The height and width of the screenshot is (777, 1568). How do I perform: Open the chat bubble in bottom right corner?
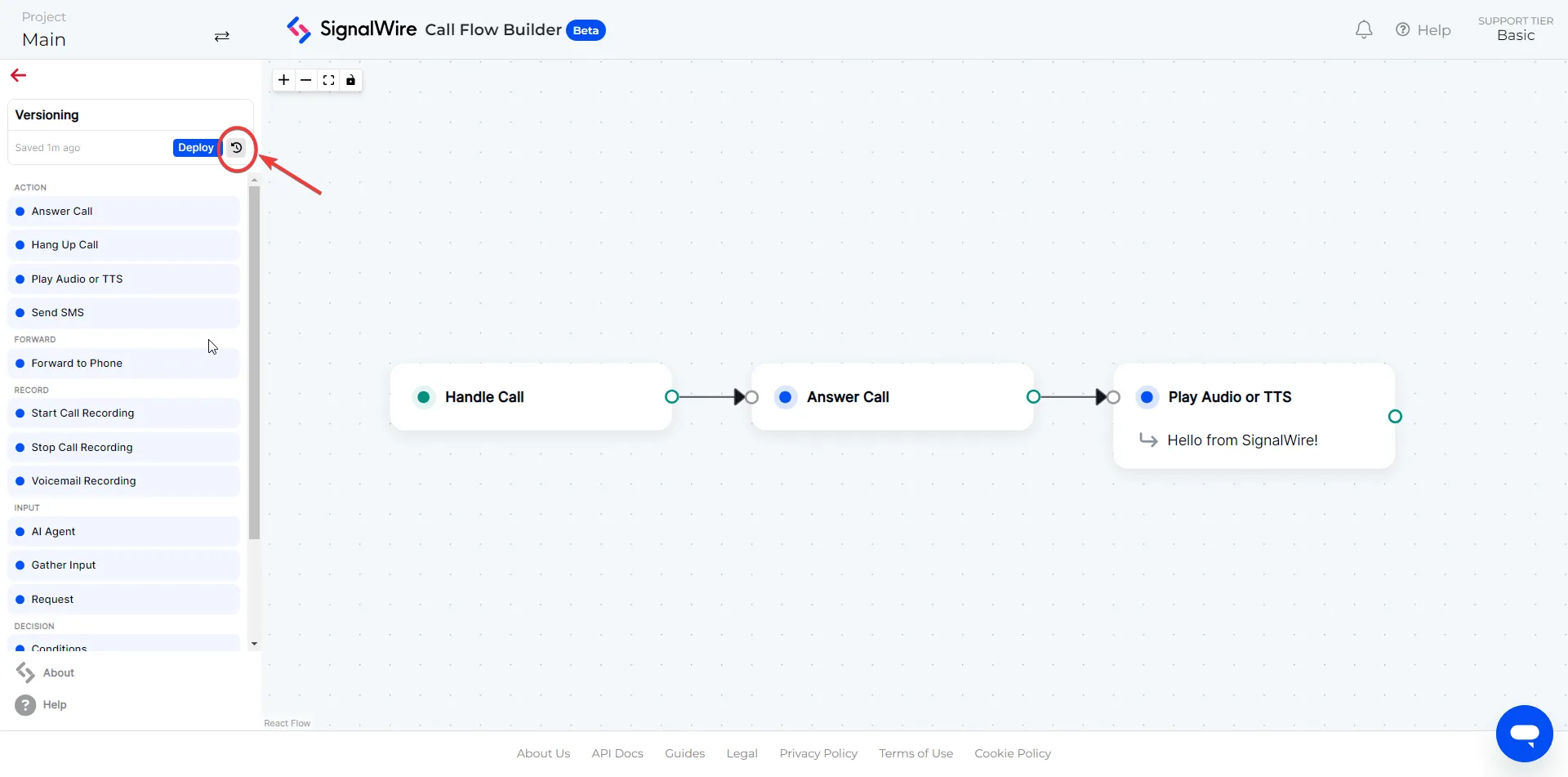click(x=1526, y=733)
